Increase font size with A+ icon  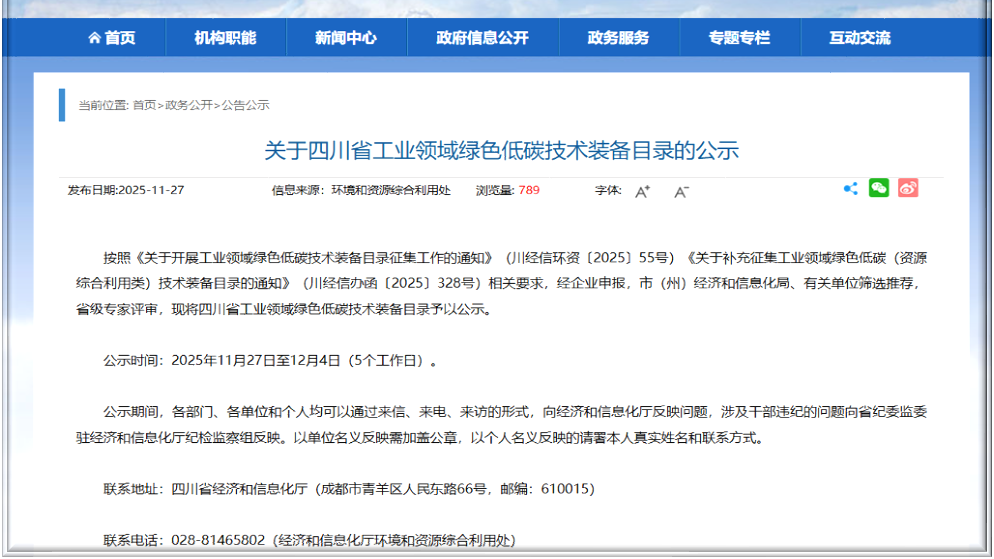[x=642, y=191]
